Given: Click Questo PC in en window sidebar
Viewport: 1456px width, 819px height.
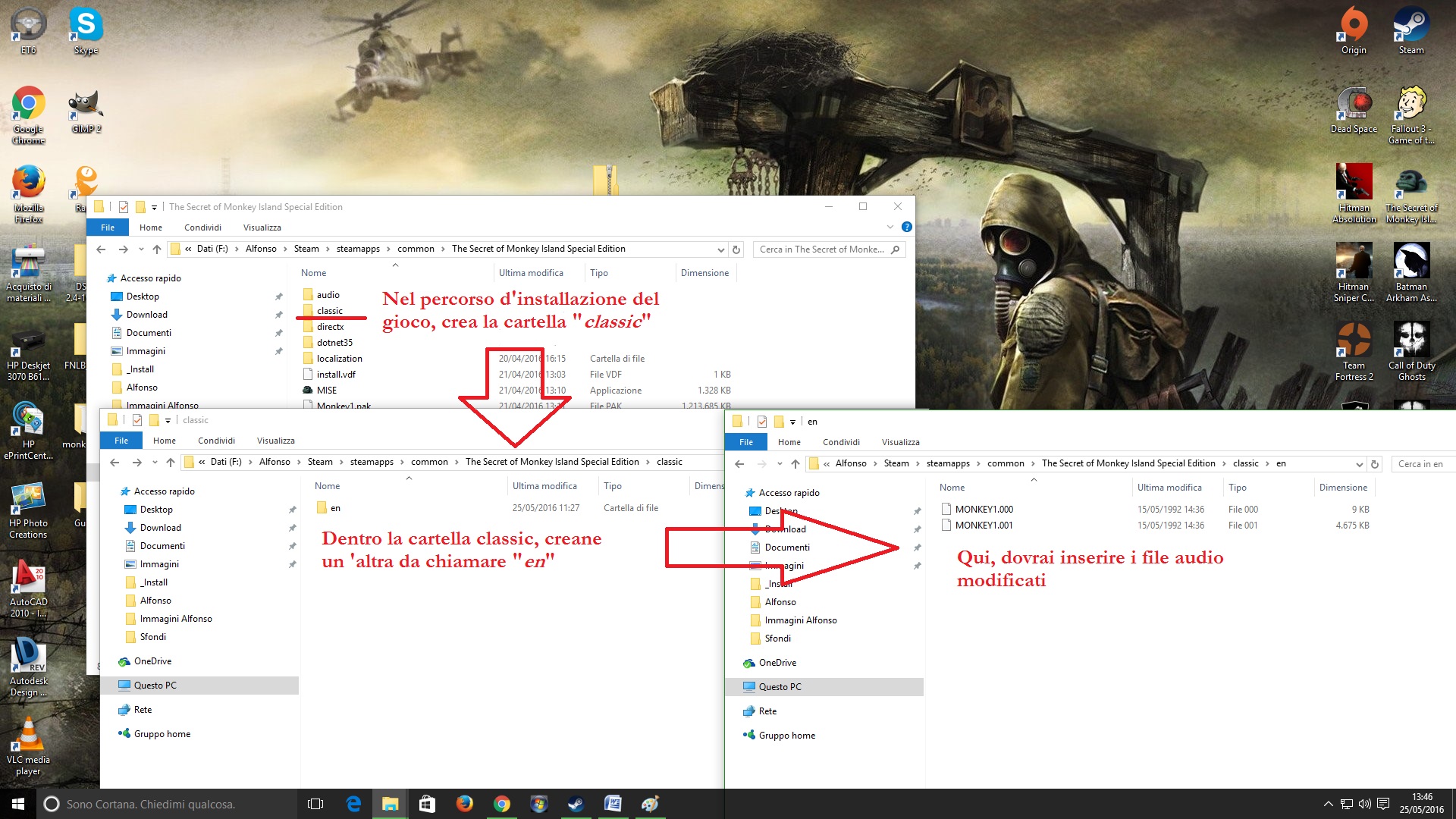Looking at the screenshot, I should click(x=780, y=687).
